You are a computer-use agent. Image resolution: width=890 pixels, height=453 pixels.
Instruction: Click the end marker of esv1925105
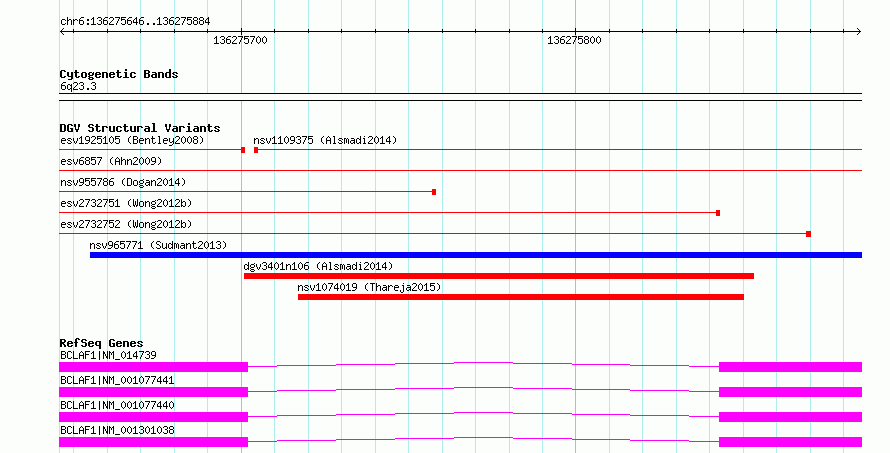[x=243, y=150]
